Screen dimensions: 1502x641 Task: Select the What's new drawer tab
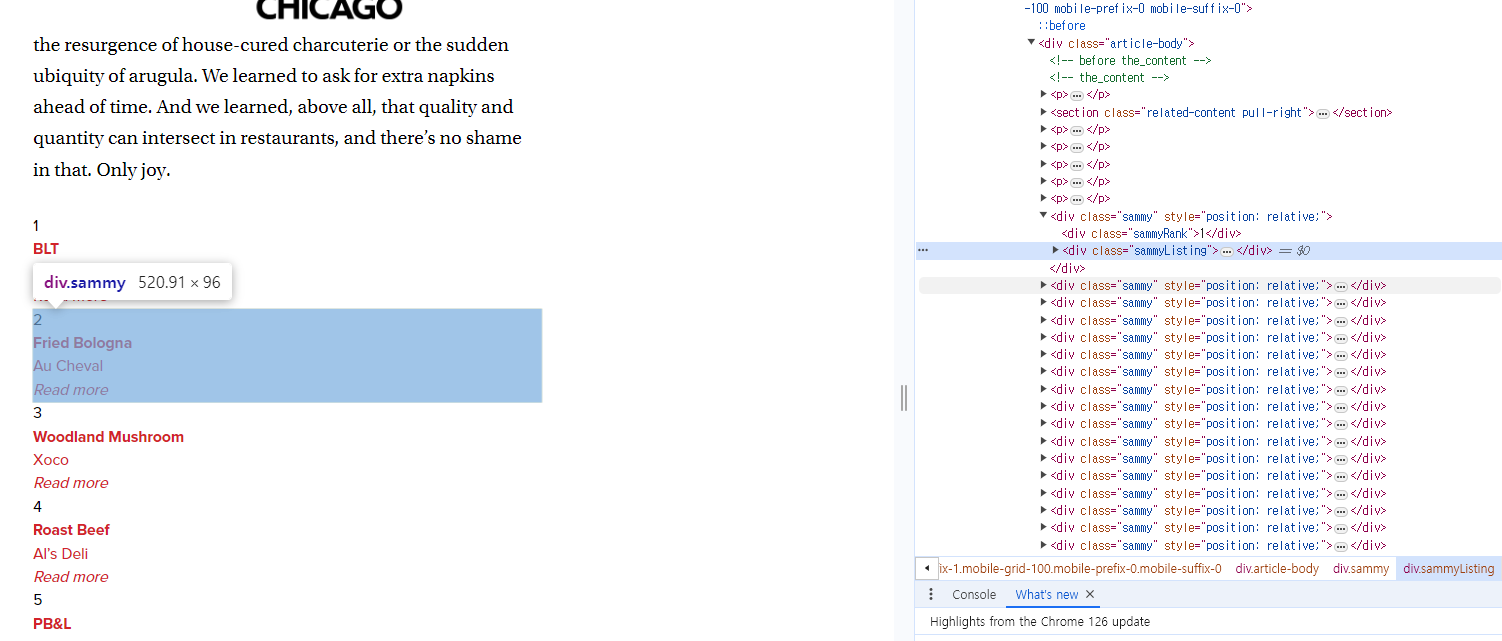[1046, 594]
